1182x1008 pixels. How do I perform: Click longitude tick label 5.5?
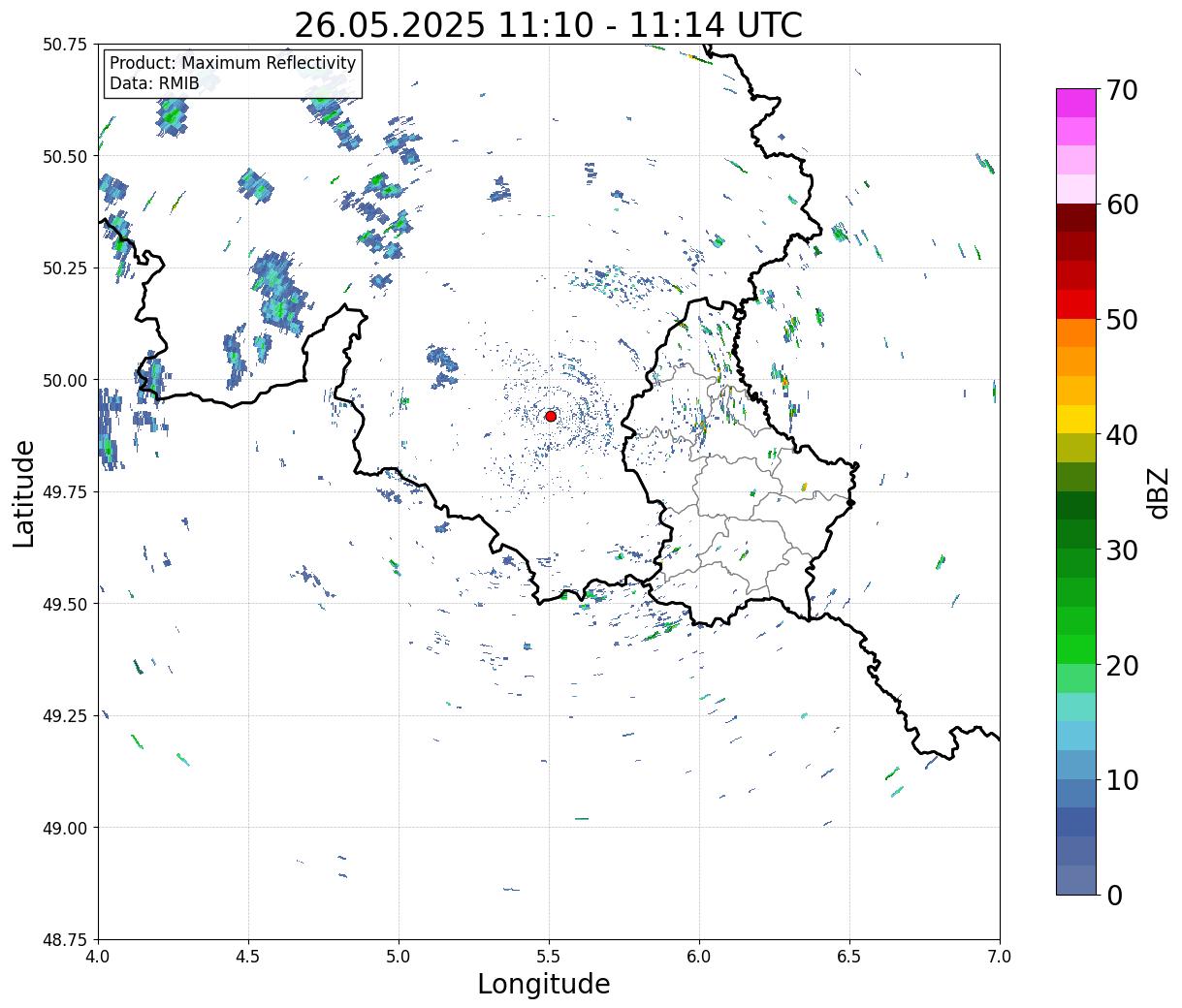click(549, 957)
